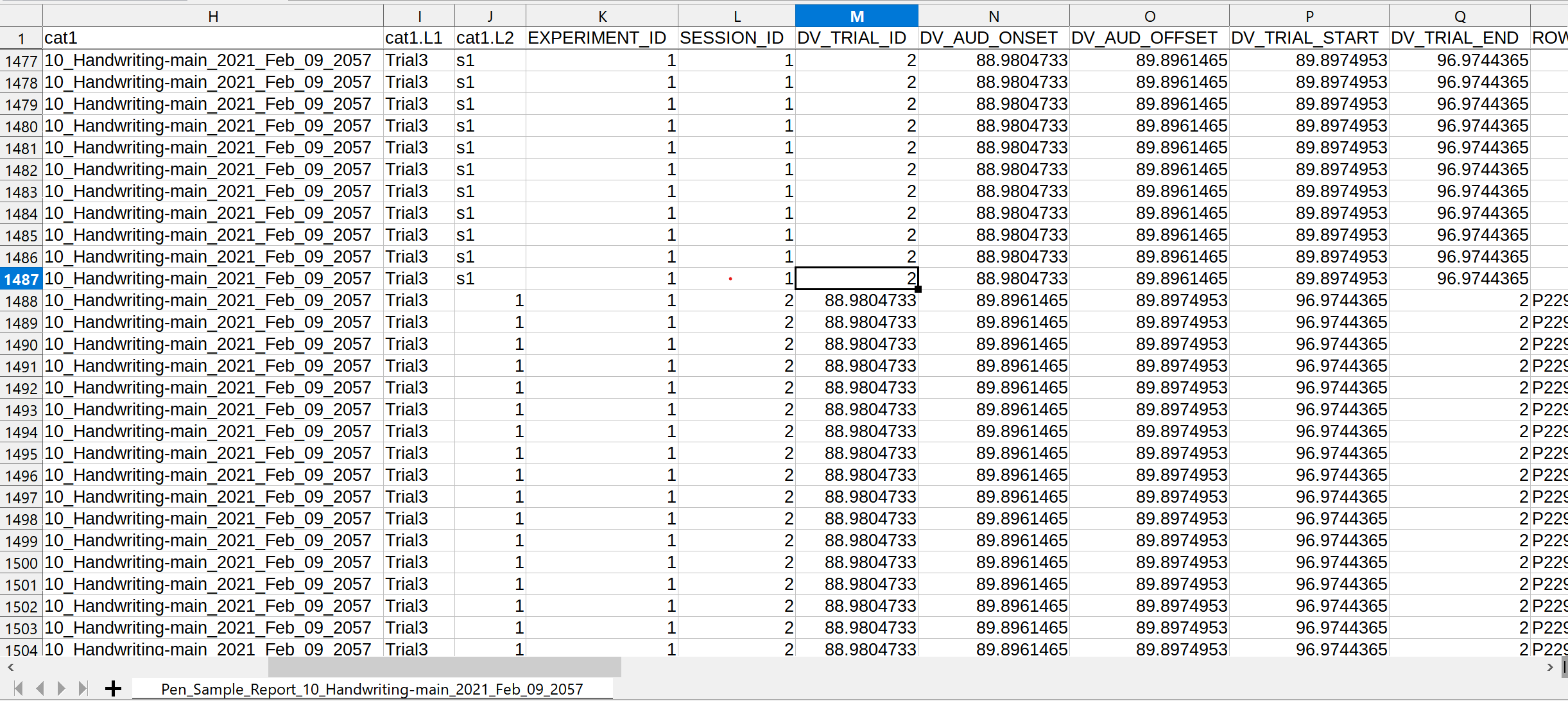Click the DV_TRIAL_START header cell

click(x=1309, y=38)
